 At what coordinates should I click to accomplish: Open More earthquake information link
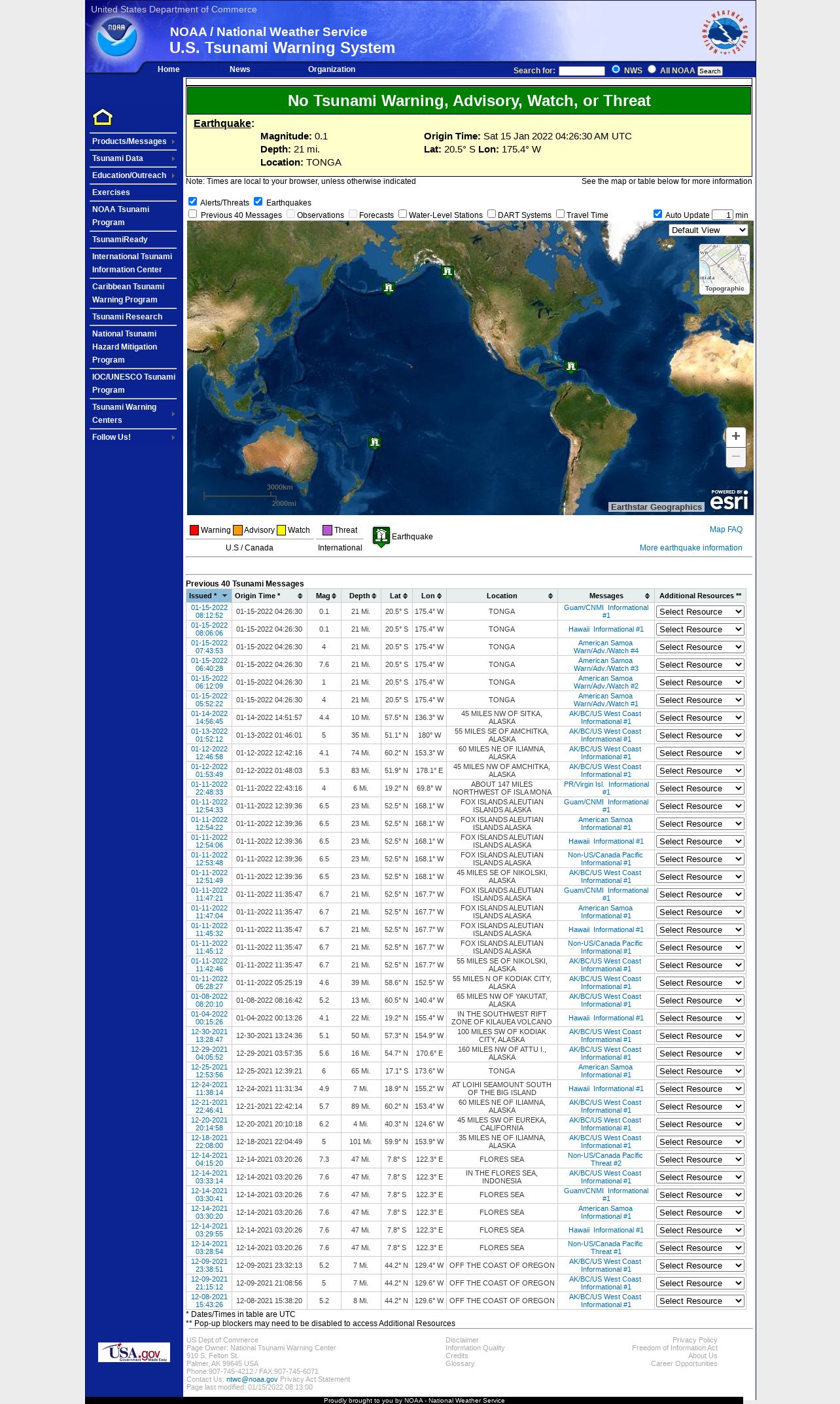pos(691,548)
